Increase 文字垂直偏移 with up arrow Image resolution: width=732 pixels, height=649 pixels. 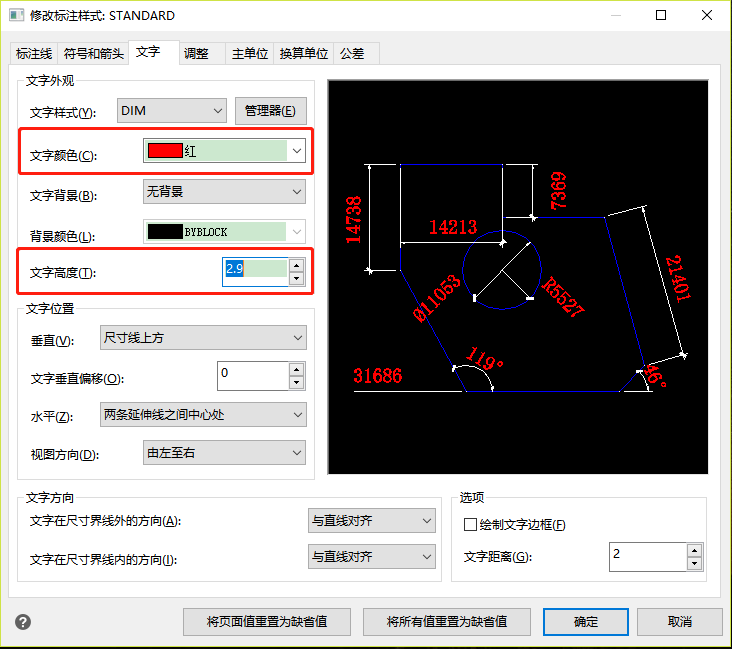[x=297, y=369]
